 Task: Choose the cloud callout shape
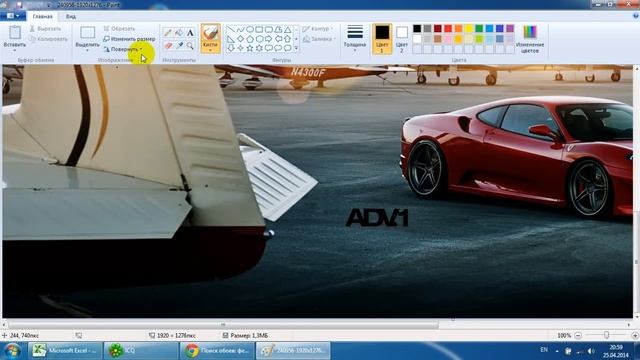288,48
